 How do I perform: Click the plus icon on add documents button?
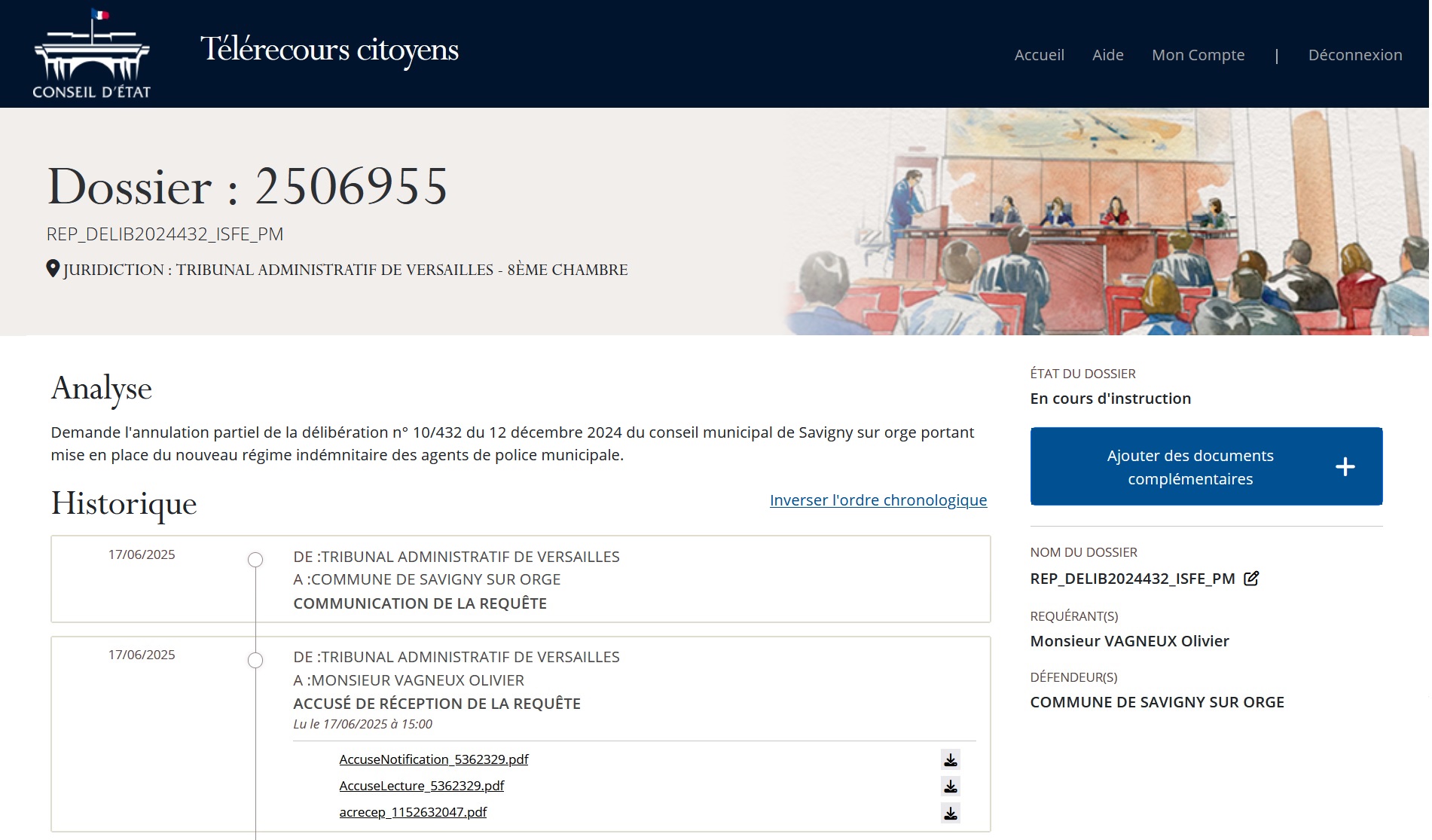(x=1345, y=467)
